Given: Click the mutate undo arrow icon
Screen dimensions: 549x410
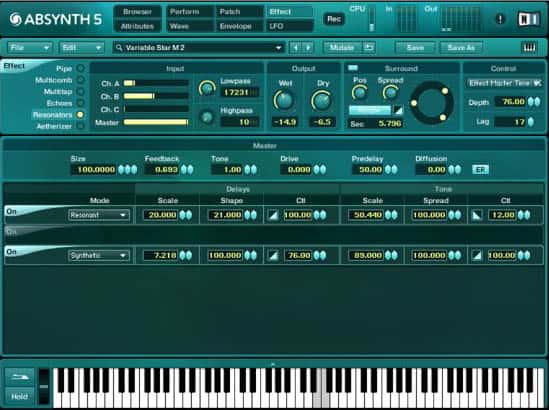Looking at the screenshot, I should pos(368,47).
